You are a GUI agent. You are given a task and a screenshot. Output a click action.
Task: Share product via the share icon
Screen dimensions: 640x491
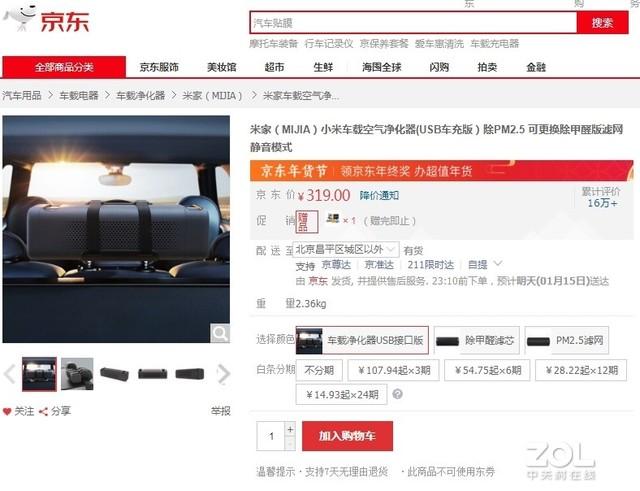(x=43, y=411)
